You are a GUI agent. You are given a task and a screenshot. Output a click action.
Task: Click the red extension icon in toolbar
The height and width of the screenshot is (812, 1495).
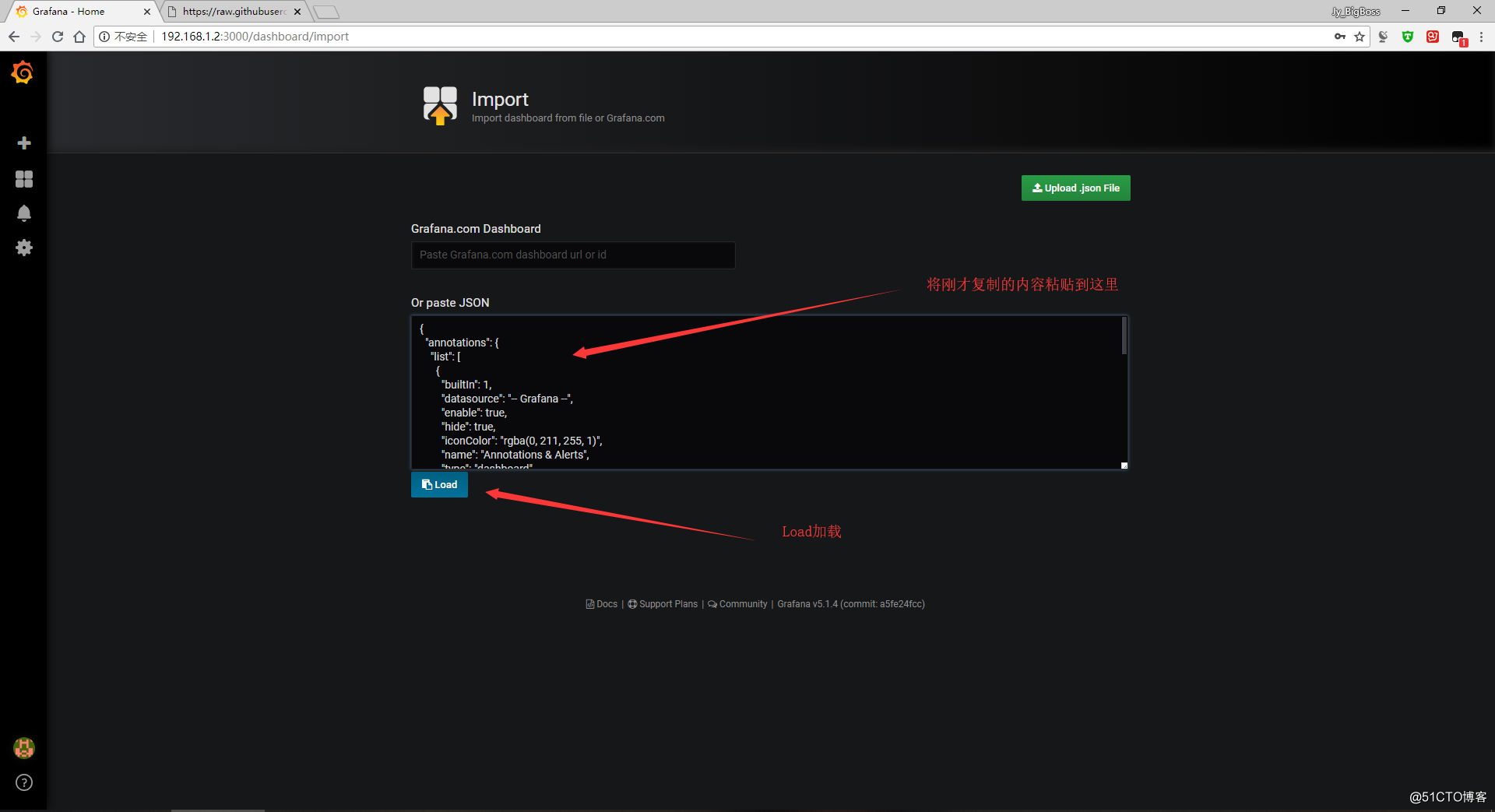point(1433,37)
